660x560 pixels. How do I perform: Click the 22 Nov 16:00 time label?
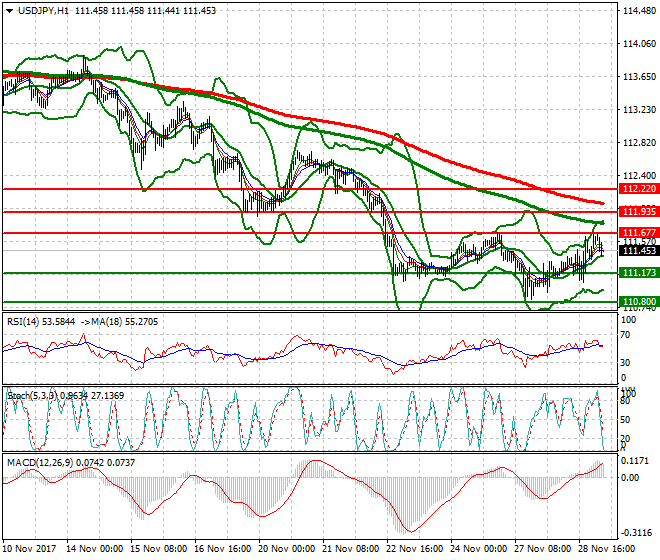point(415,549)
